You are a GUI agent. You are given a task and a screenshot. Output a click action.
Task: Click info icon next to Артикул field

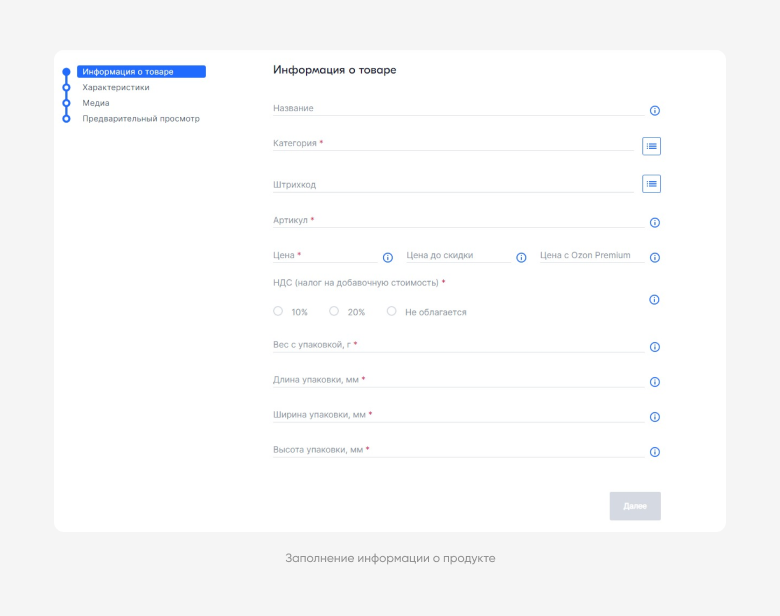[655, 222]
